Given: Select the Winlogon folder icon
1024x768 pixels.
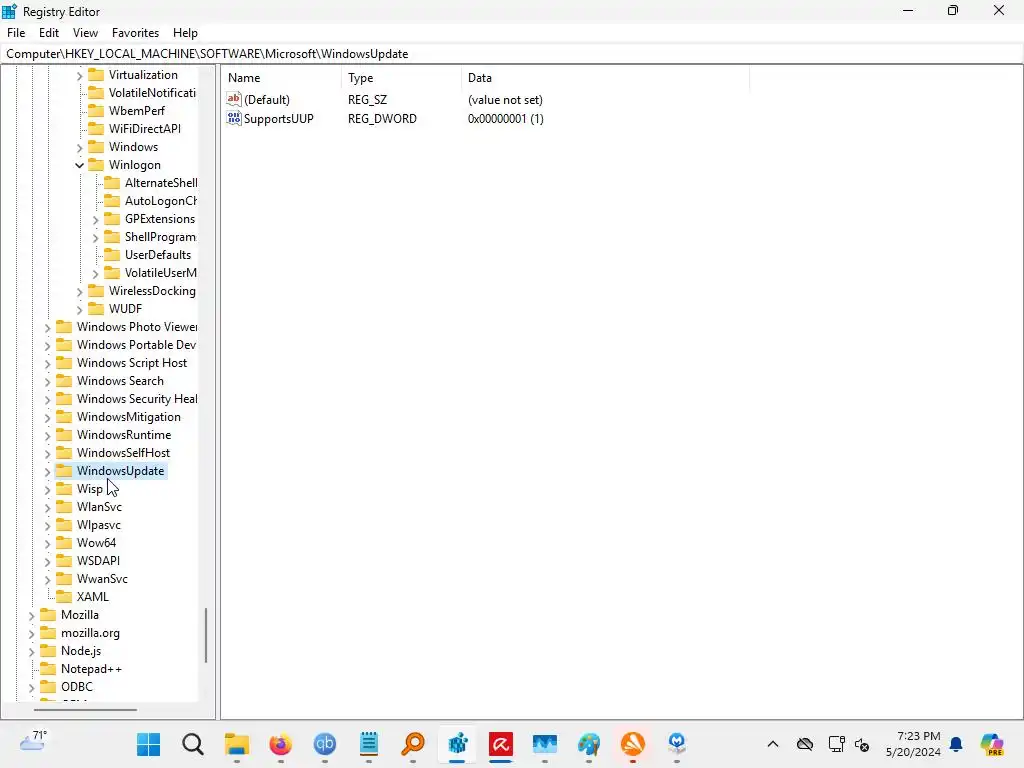Looking at the screenshot, I should tap(96, 165).
